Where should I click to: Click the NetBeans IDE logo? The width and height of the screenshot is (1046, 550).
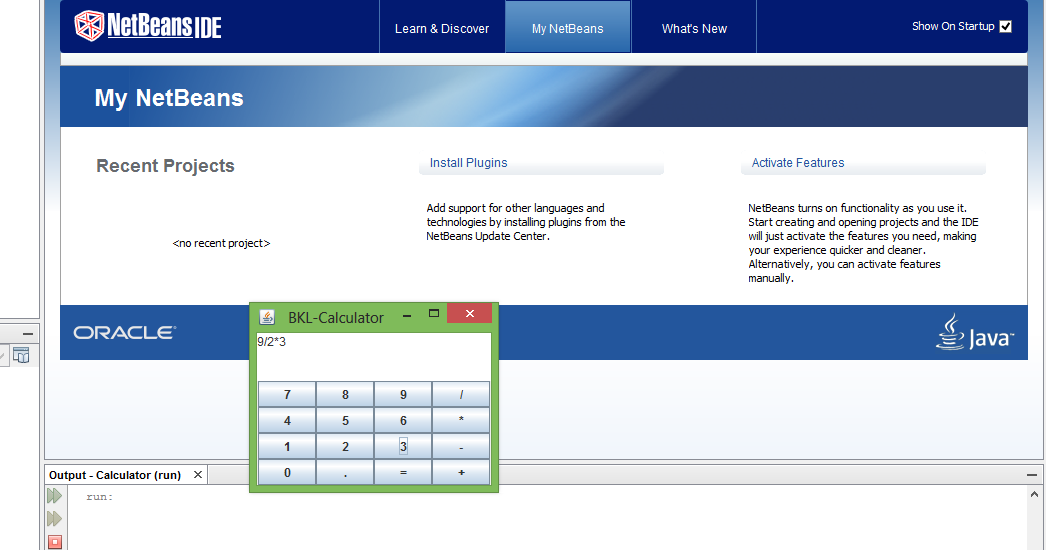[x=147, y=26]
